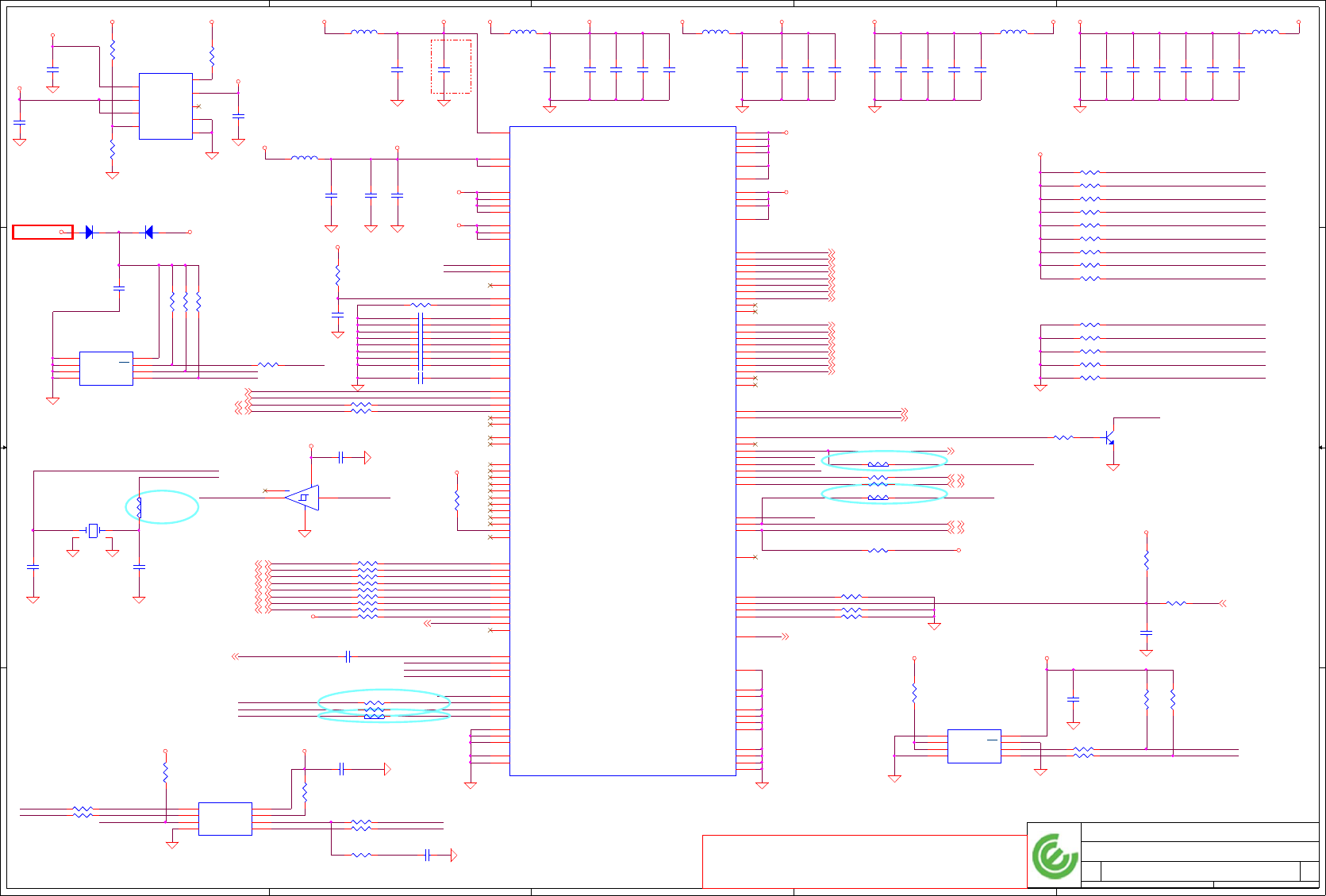Click the empty red-bordered box beside the logo
1326x896 pixels.
(x=864, y=861)
